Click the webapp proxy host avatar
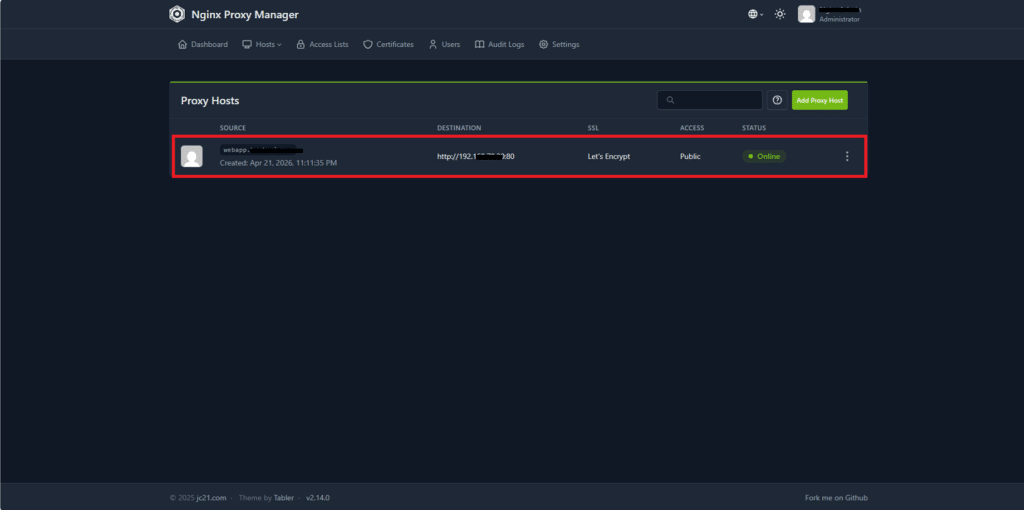This screenshot has width=1024, height=510. 191,156
